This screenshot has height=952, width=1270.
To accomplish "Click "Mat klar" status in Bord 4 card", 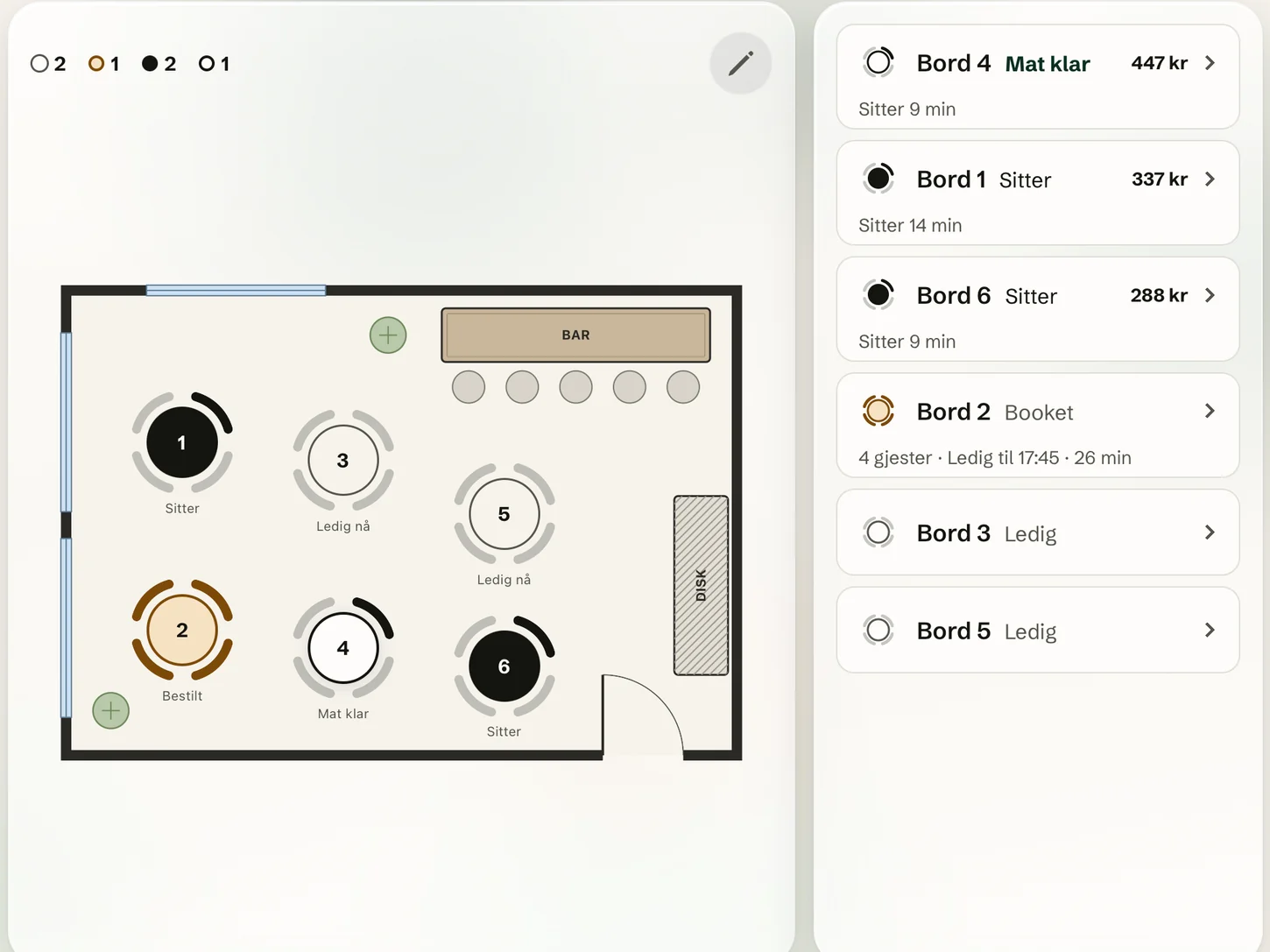I will coord(1048,64).
